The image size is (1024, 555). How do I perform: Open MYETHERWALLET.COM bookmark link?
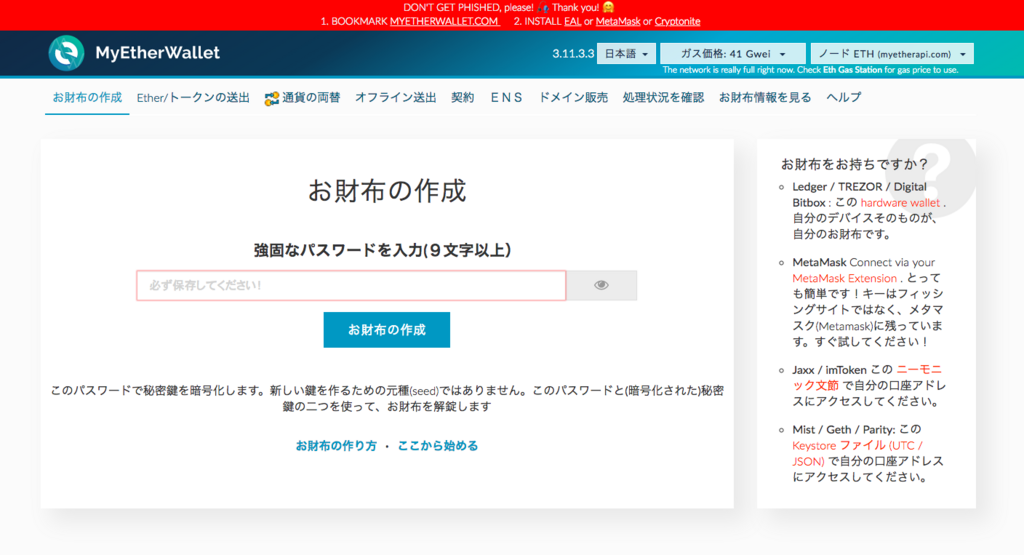tap(444, 22)
